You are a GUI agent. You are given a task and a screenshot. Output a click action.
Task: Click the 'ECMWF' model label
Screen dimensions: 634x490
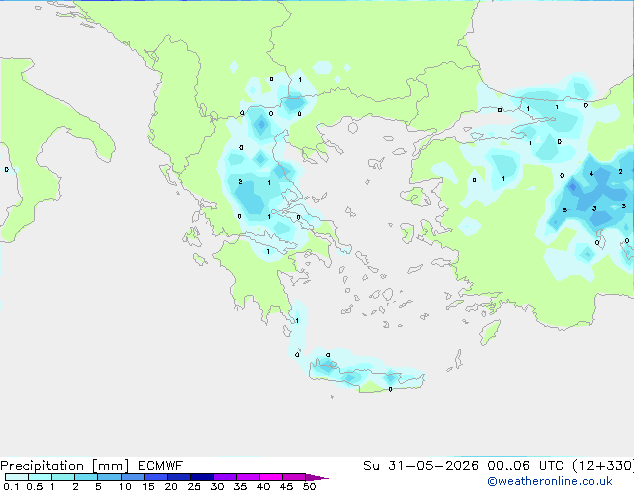click(x=161, y=466)
